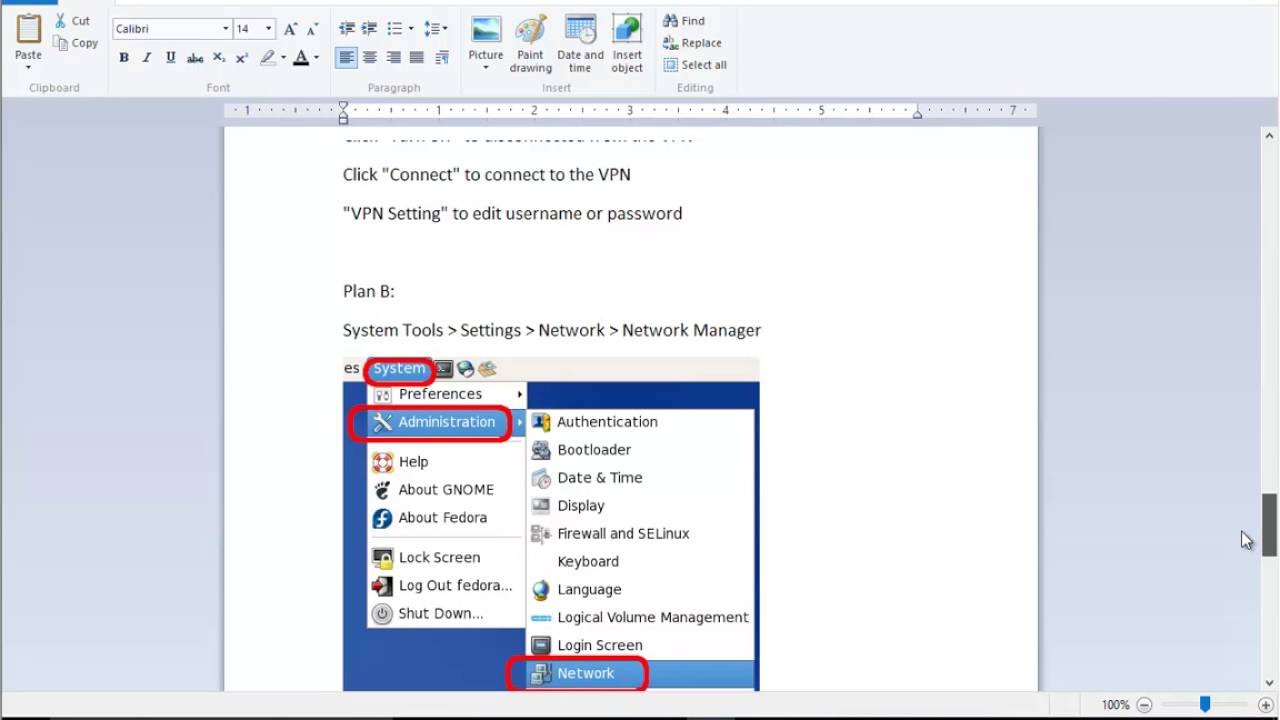Open the Paragraph settings dialog icon

(x=442, y=58)
